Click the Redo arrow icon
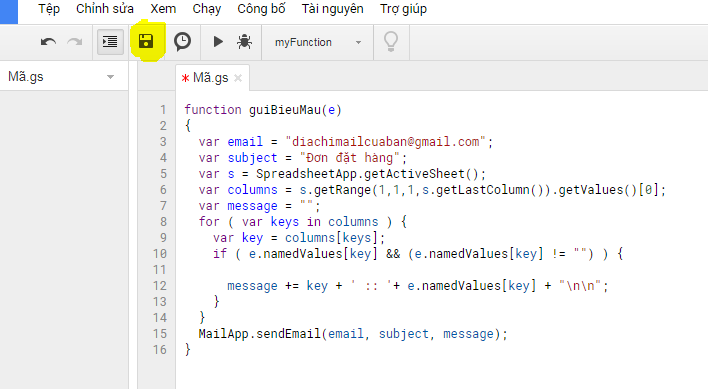 click(x=75, y=42)
